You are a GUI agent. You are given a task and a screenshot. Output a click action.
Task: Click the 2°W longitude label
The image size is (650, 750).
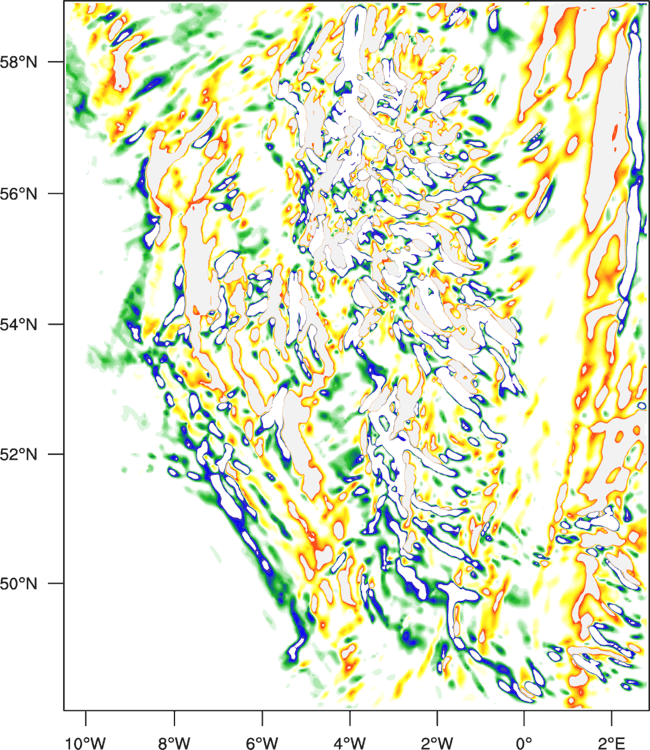(x=437, y=743)
